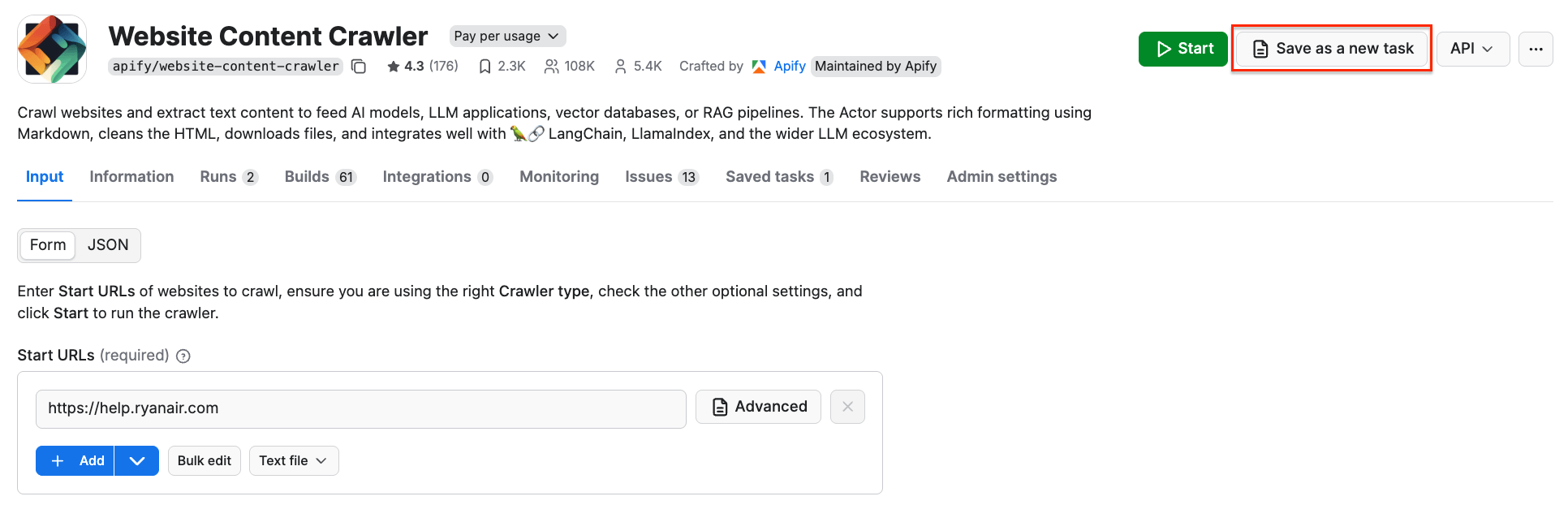Viewport: 1568px width, 505px height.
Task: Click the star rating icon
Action: (394, 67)
